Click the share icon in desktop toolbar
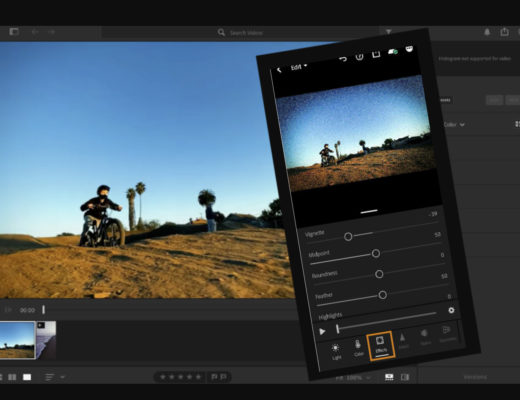 [x=504, y=32]
